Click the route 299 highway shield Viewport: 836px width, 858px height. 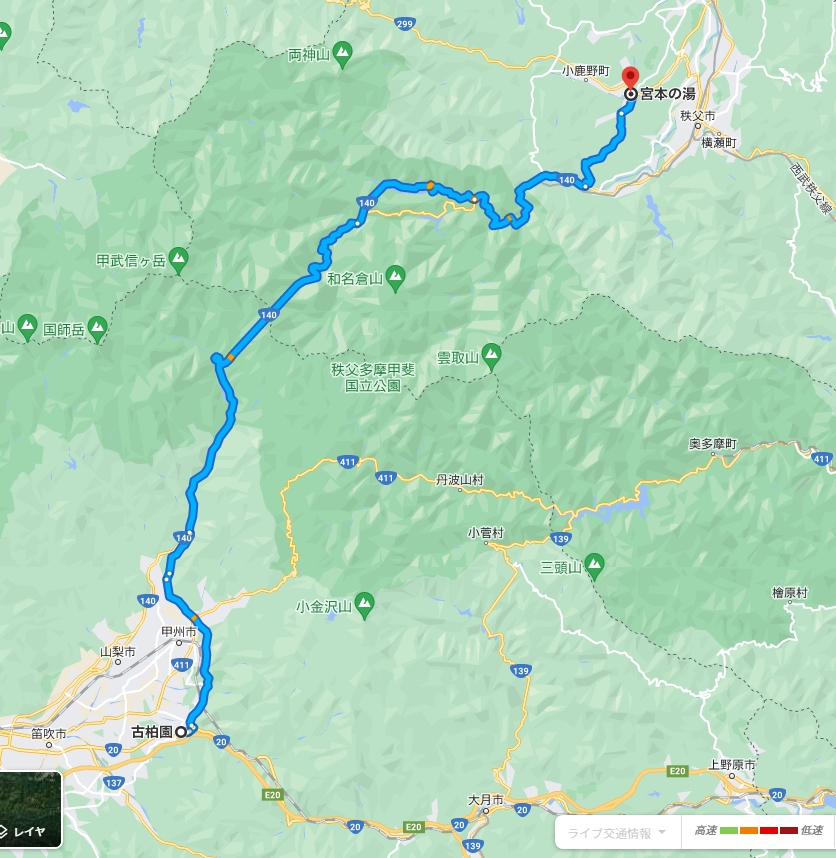tap(404, 24)
